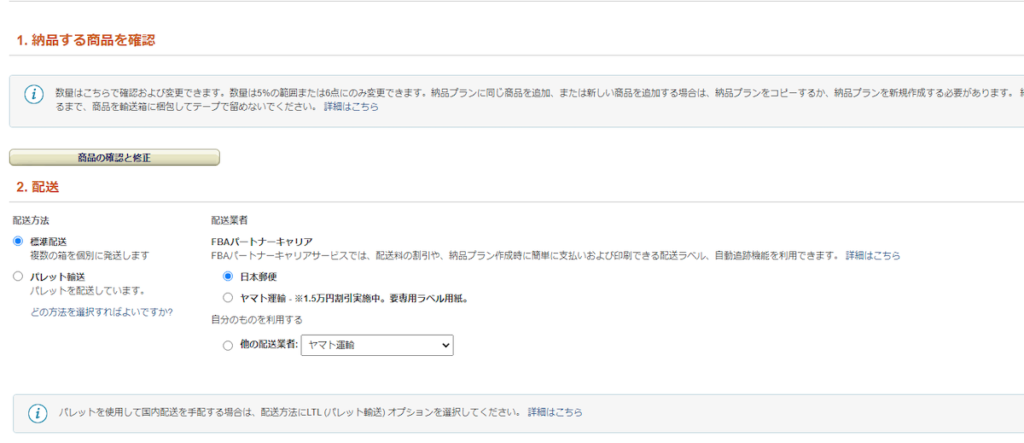
Task: Click the 配送業者 column label
Action: pos(229,219)
